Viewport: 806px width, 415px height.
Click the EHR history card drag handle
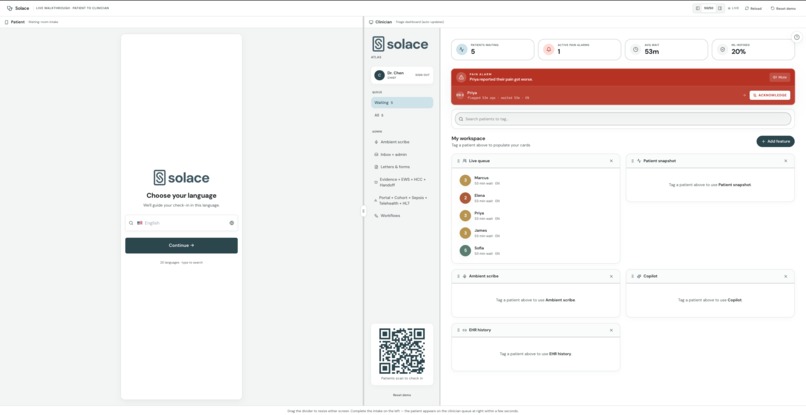[x=458, y=330]
